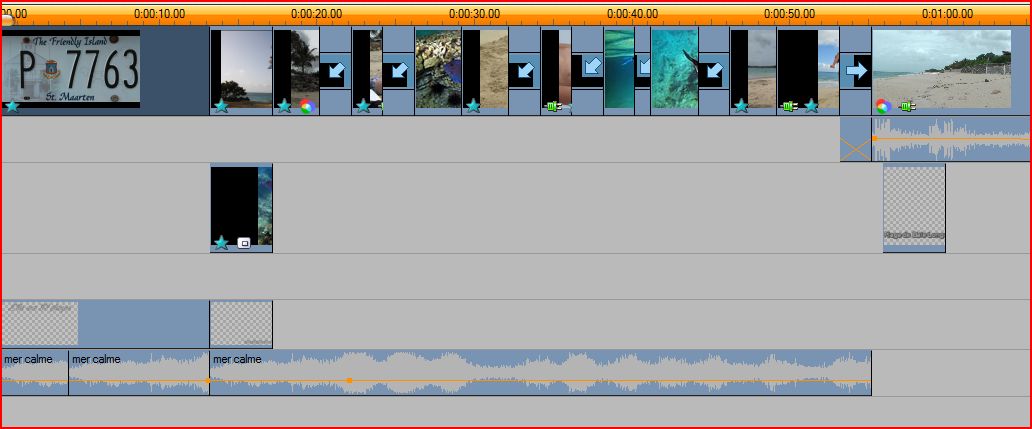Select the transition after the palm tree clip

335,71
